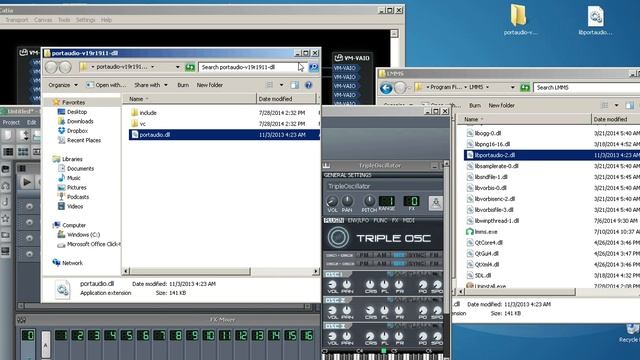Select FX-Mixer channel 8

176,336
